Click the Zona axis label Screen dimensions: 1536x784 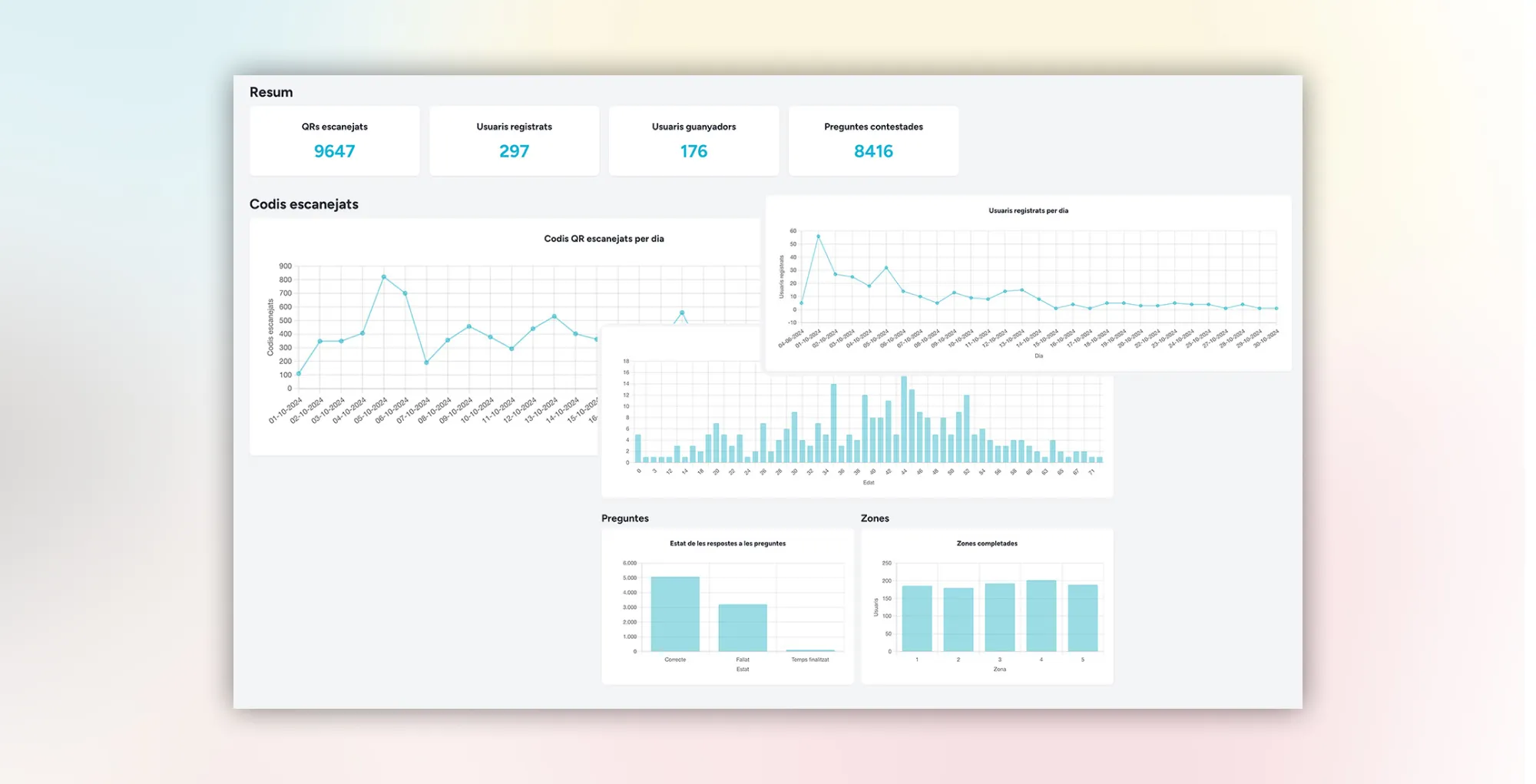point(1000,670)
